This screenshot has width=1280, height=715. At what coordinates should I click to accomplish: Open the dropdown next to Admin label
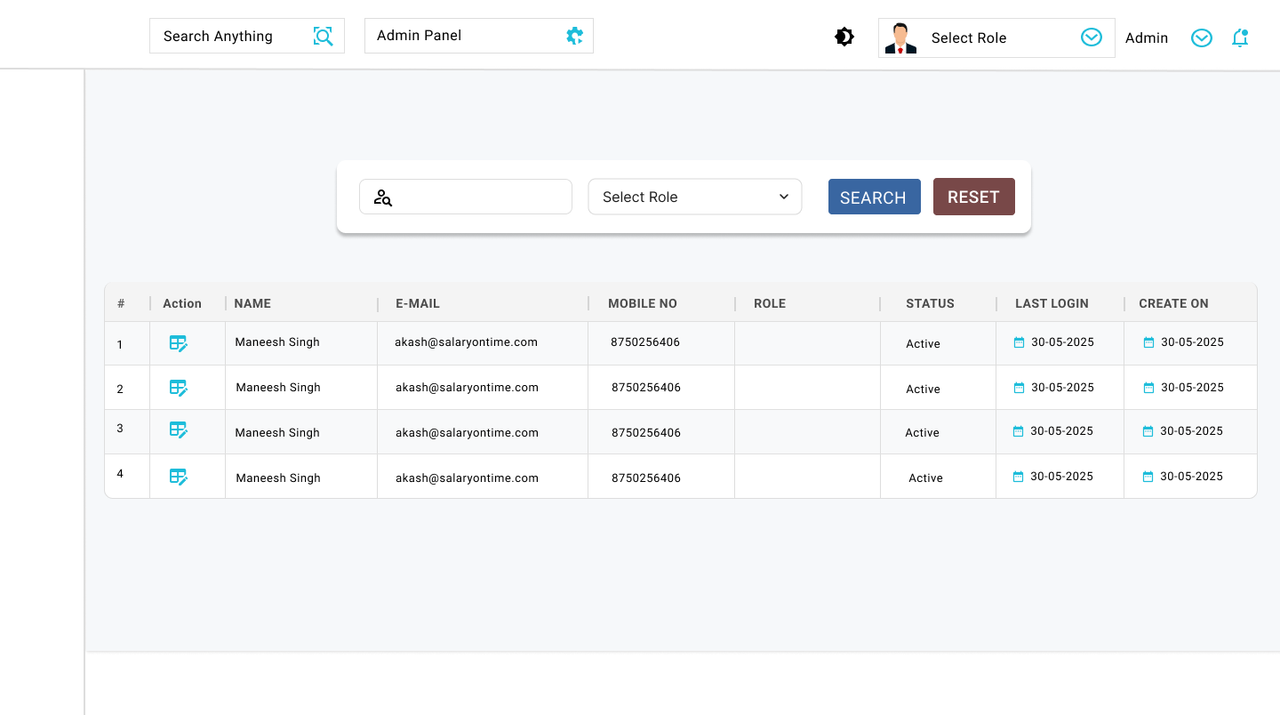(x=1201, y=38)
